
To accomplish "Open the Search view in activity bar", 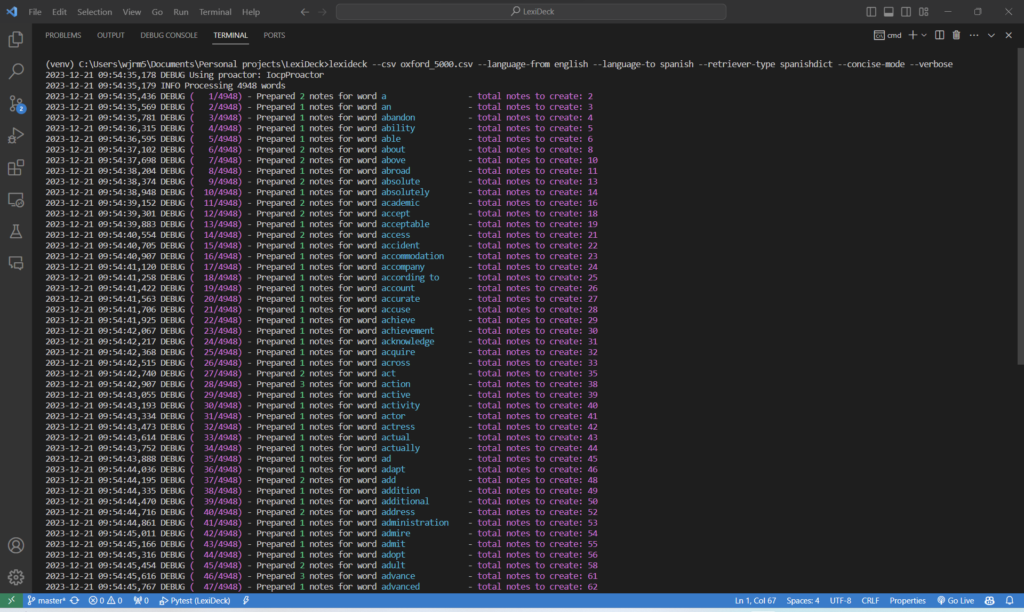I will click(16, 71).
